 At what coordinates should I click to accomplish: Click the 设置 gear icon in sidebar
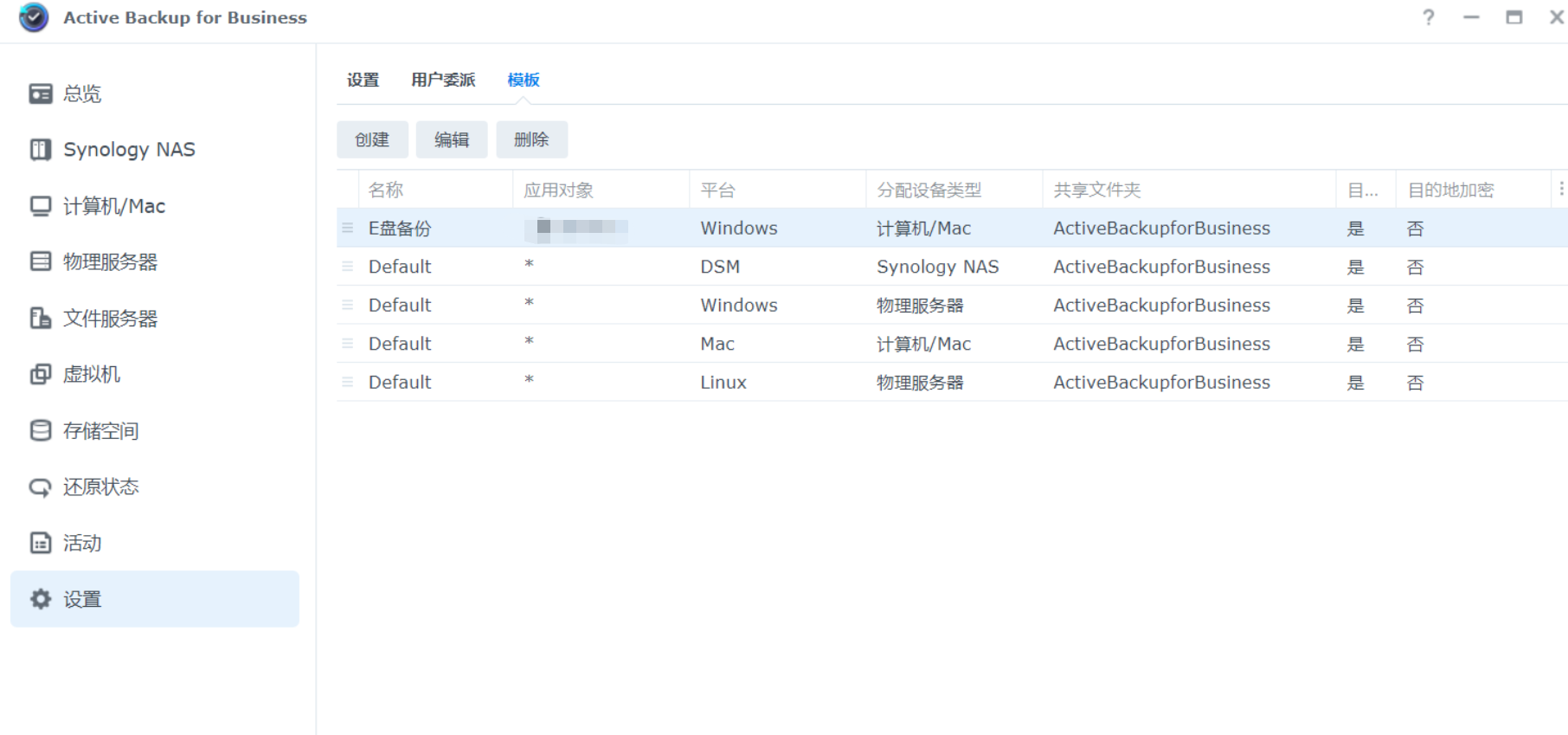pyautogui.click(x=41, y=599)
